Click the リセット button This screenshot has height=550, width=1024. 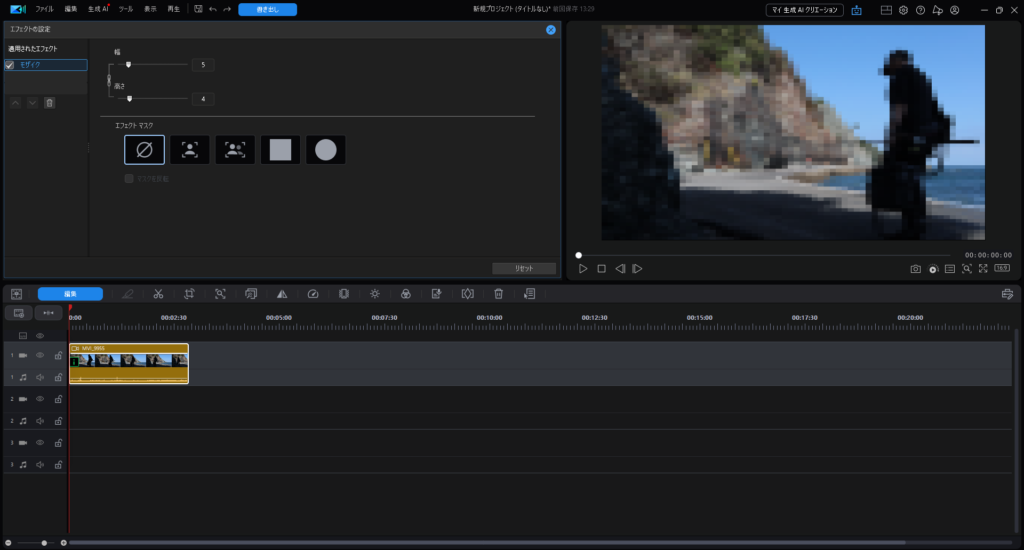[523, 268]
